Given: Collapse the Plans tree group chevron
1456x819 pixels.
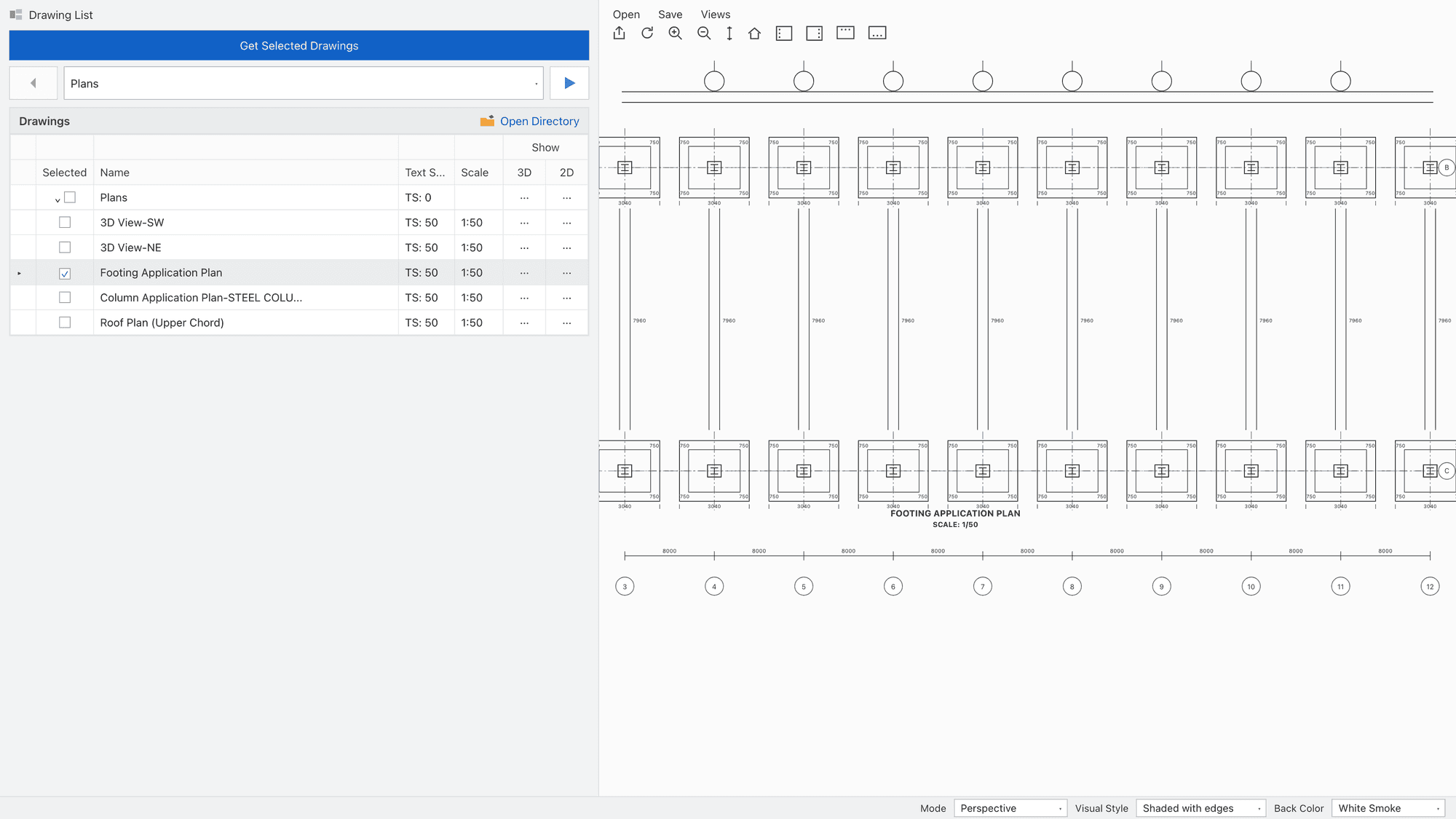Looking at the screenshot, I should point(58,199).
